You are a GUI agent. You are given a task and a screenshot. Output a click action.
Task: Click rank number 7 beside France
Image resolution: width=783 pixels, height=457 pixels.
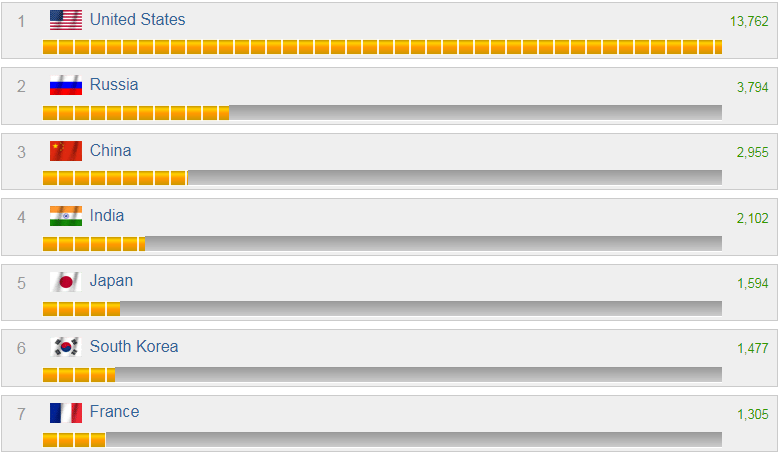pyautogui.click(x=22, y=413)
